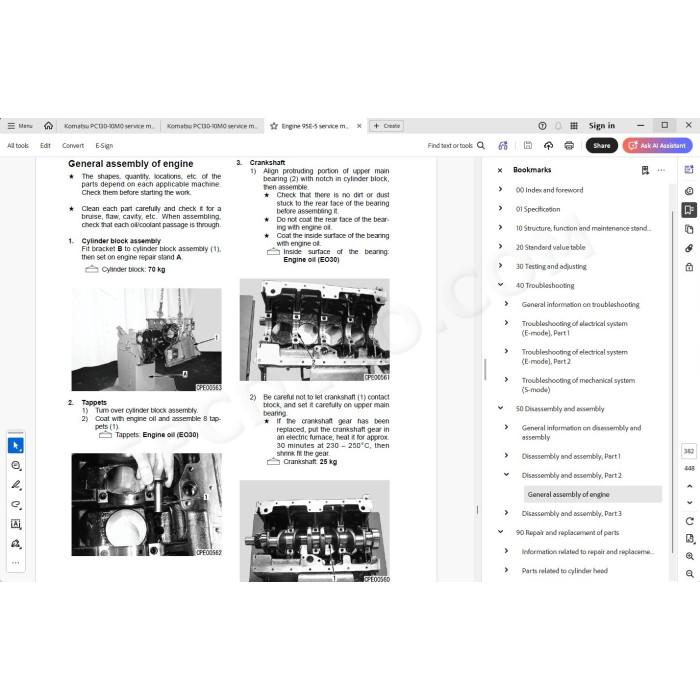Select the freehand draw loop tool
Image resolution: width=700 pixels, height=700 pixels.
[x=16, y=504]
